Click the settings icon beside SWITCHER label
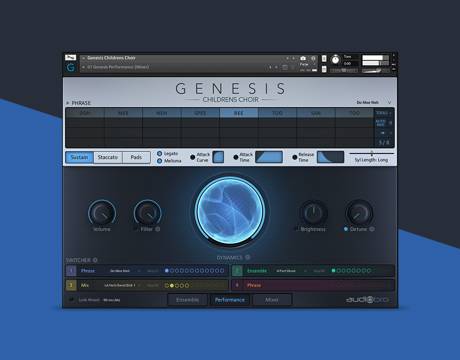Screen dimensions: 460x360 pyautogui.click(x=95, y=260)
